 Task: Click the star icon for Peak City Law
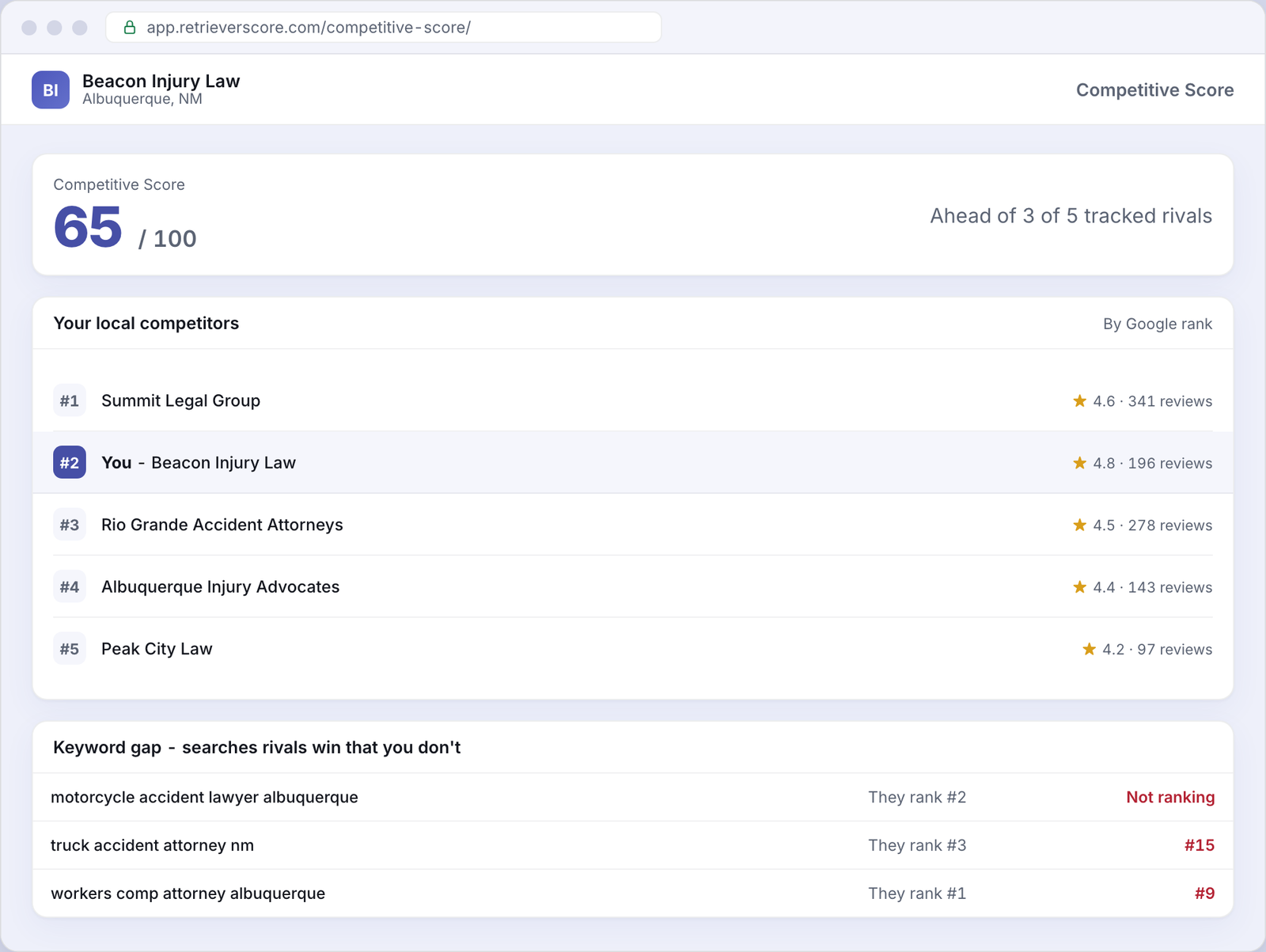point(1089,649)
